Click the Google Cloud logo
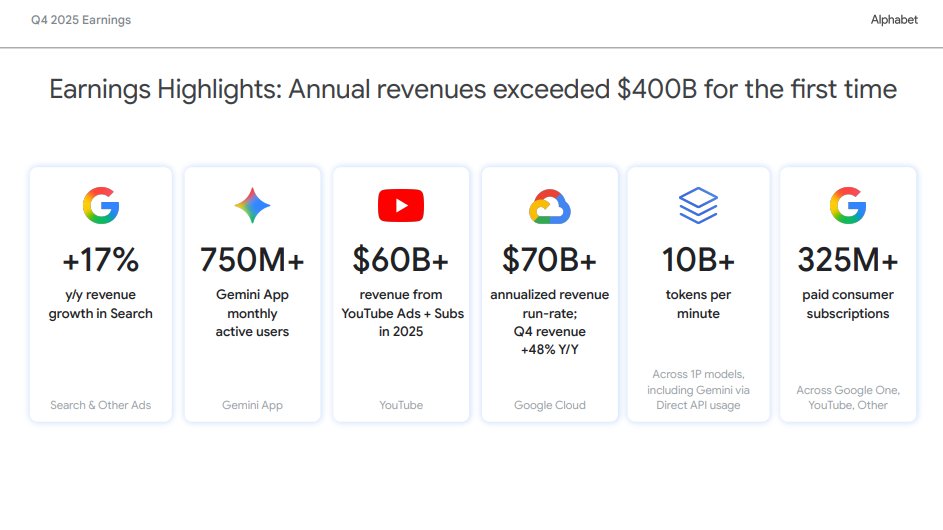Screen dimensions: 943x530 pyautogui.click(x=550, y=206)
